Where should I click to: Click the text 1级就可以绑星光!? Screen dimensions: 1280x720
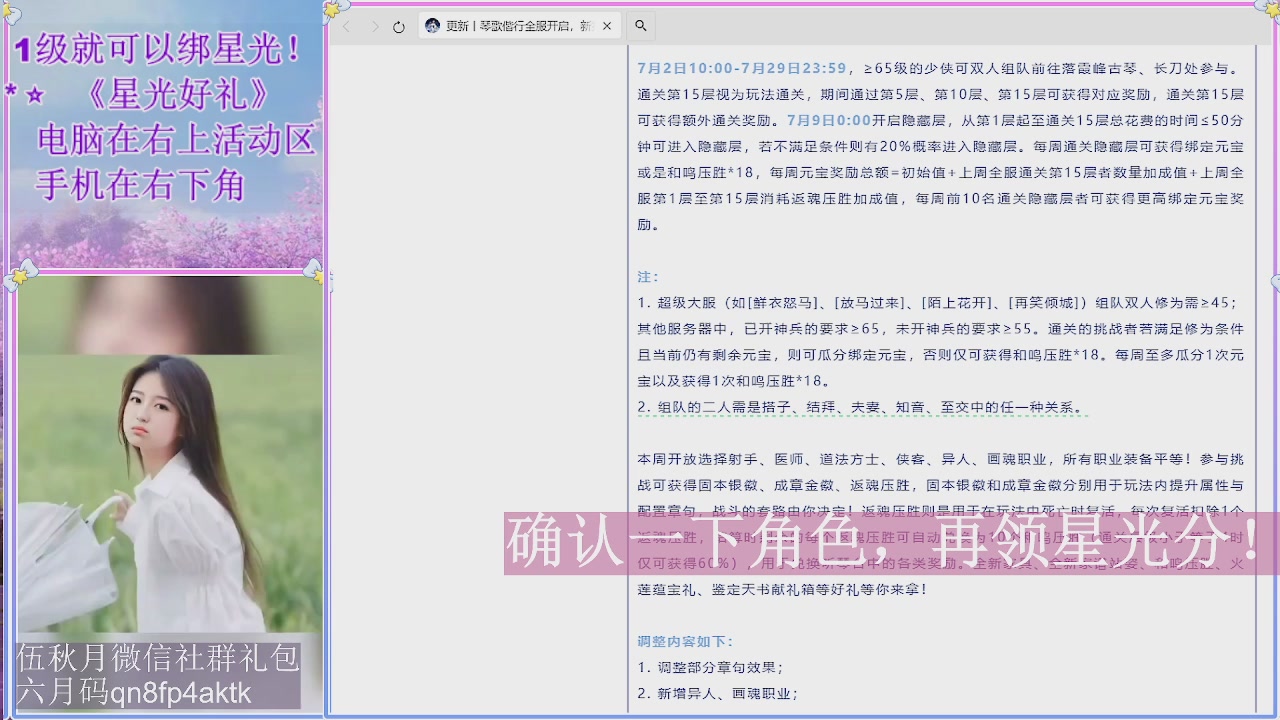click(x=158, y=48)
